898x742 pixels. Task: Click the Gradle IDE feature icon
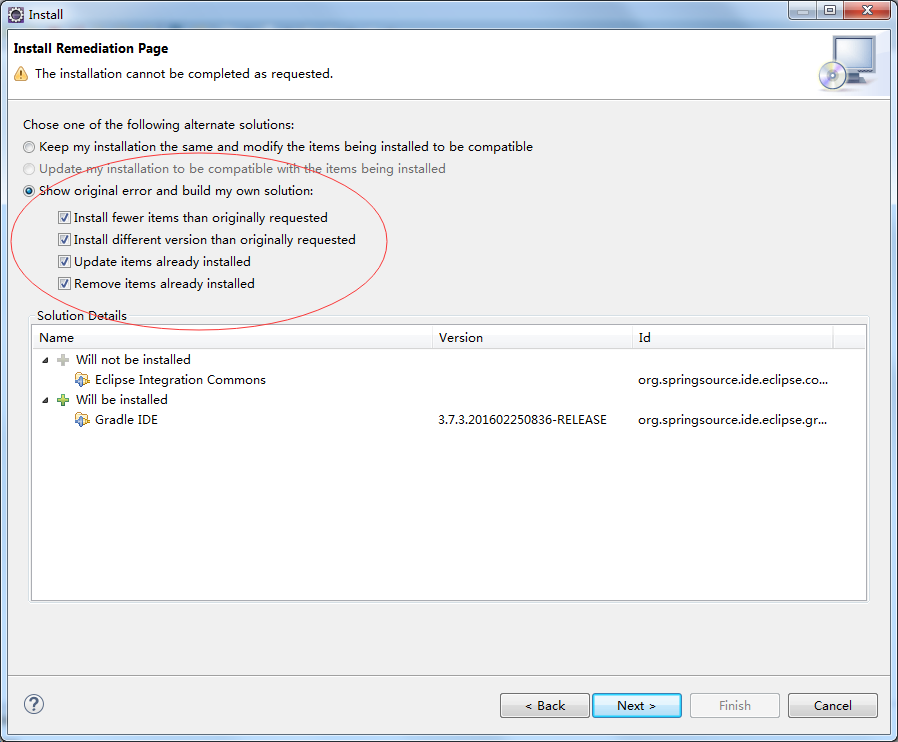(x=82, y=420)
